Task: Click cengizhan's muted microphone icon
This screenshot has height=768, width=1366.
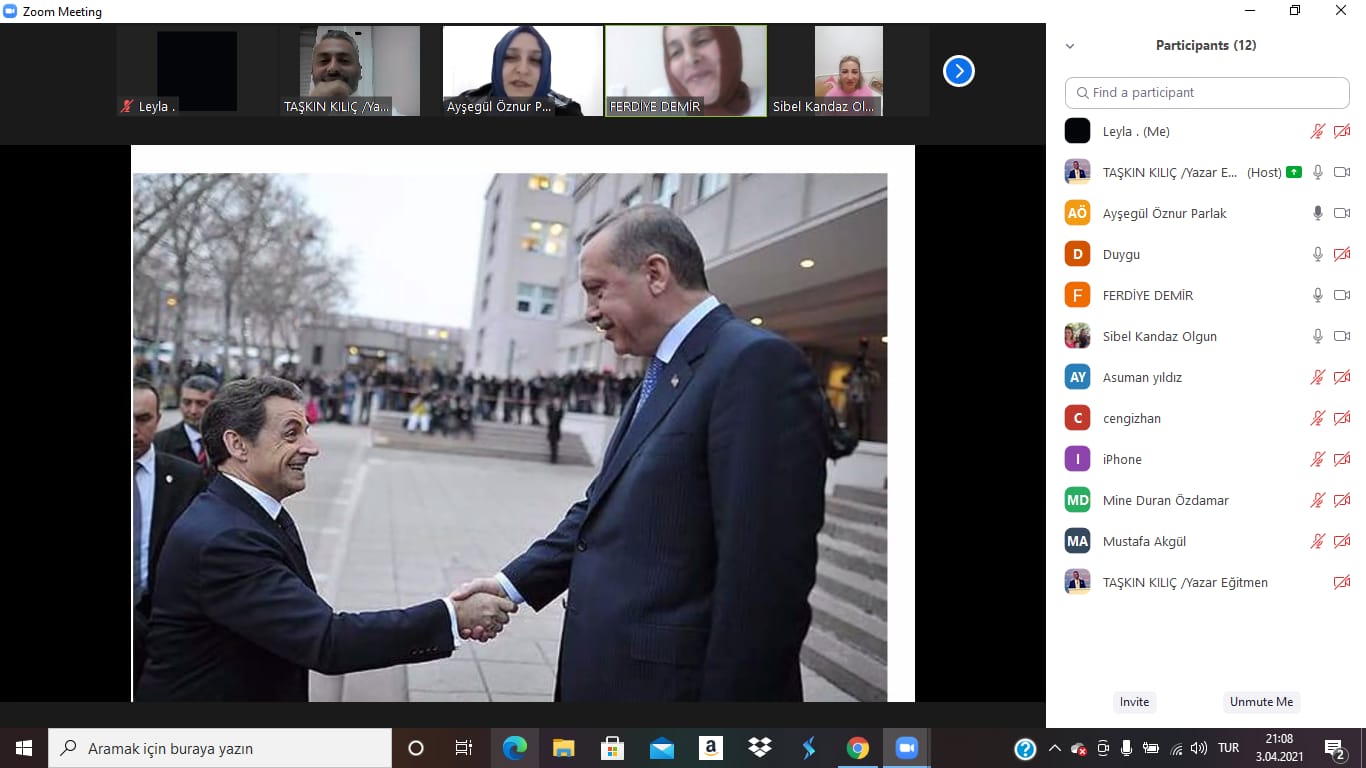Action: (x=1318, y=418)
